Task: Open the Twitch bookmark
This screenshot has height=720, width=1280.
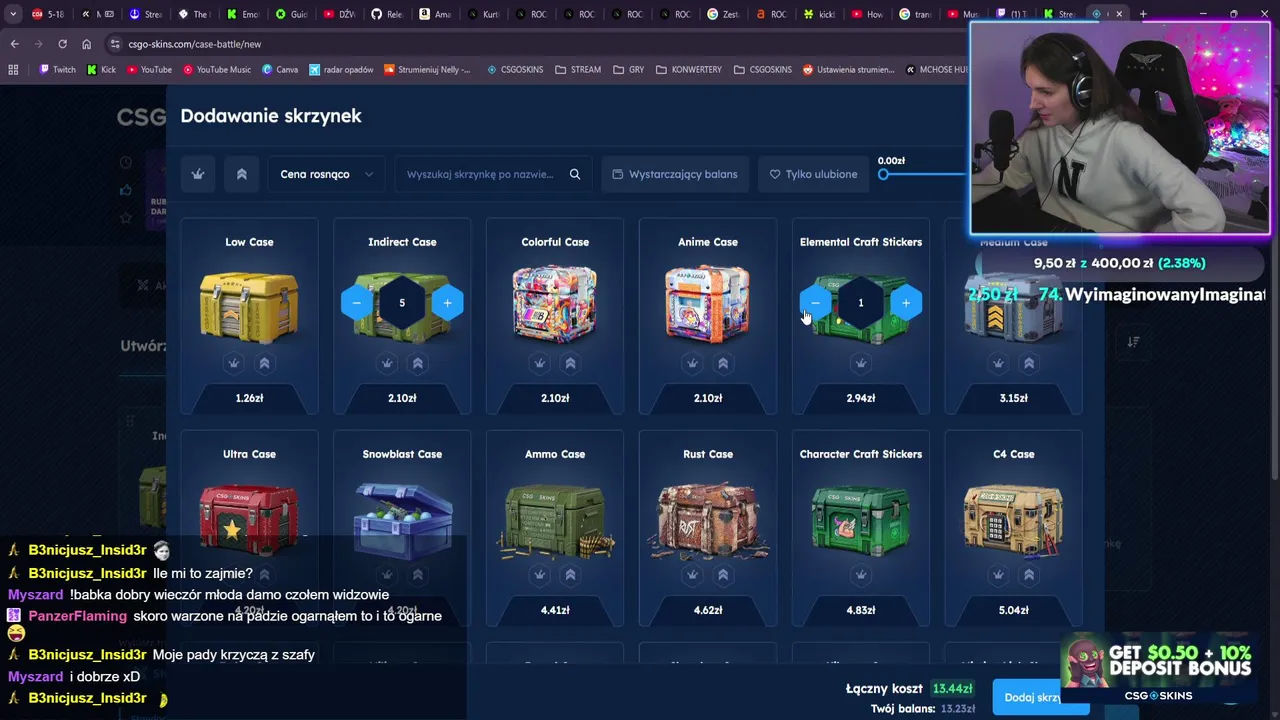Action: tap(57, 70)
